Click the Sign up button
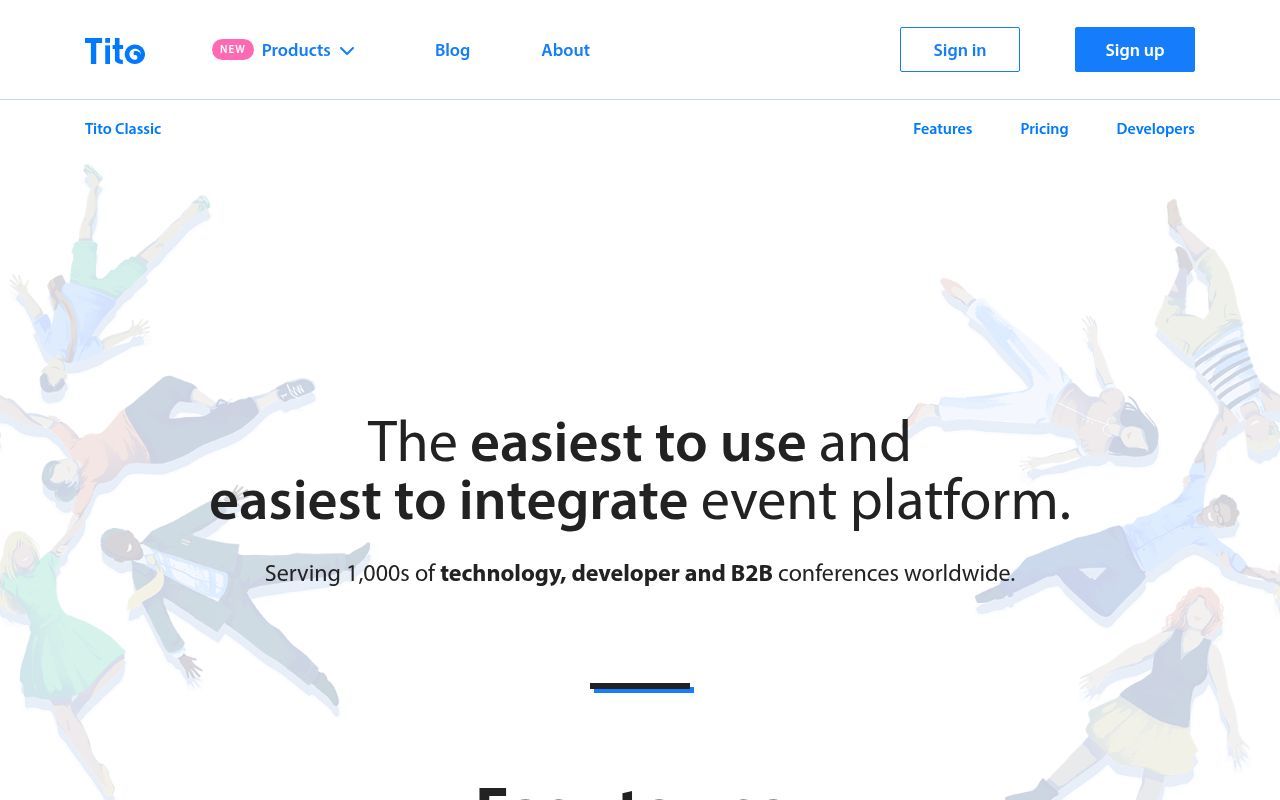The height and width of the screenshot is (800, 1280). click(1135, 50)
